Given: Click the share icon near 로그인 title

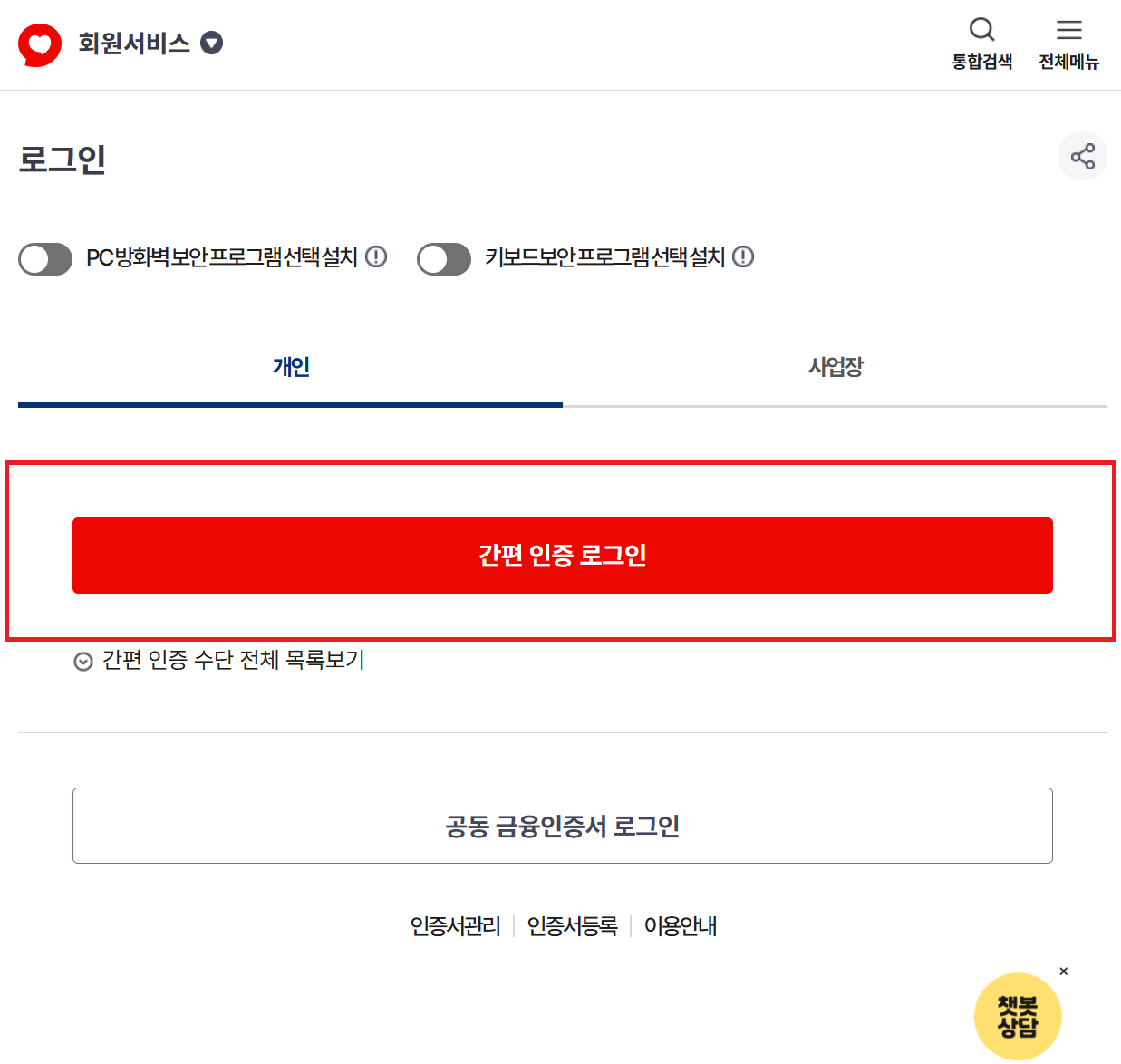Looking at the screenshot, I should pos(1083,156).
